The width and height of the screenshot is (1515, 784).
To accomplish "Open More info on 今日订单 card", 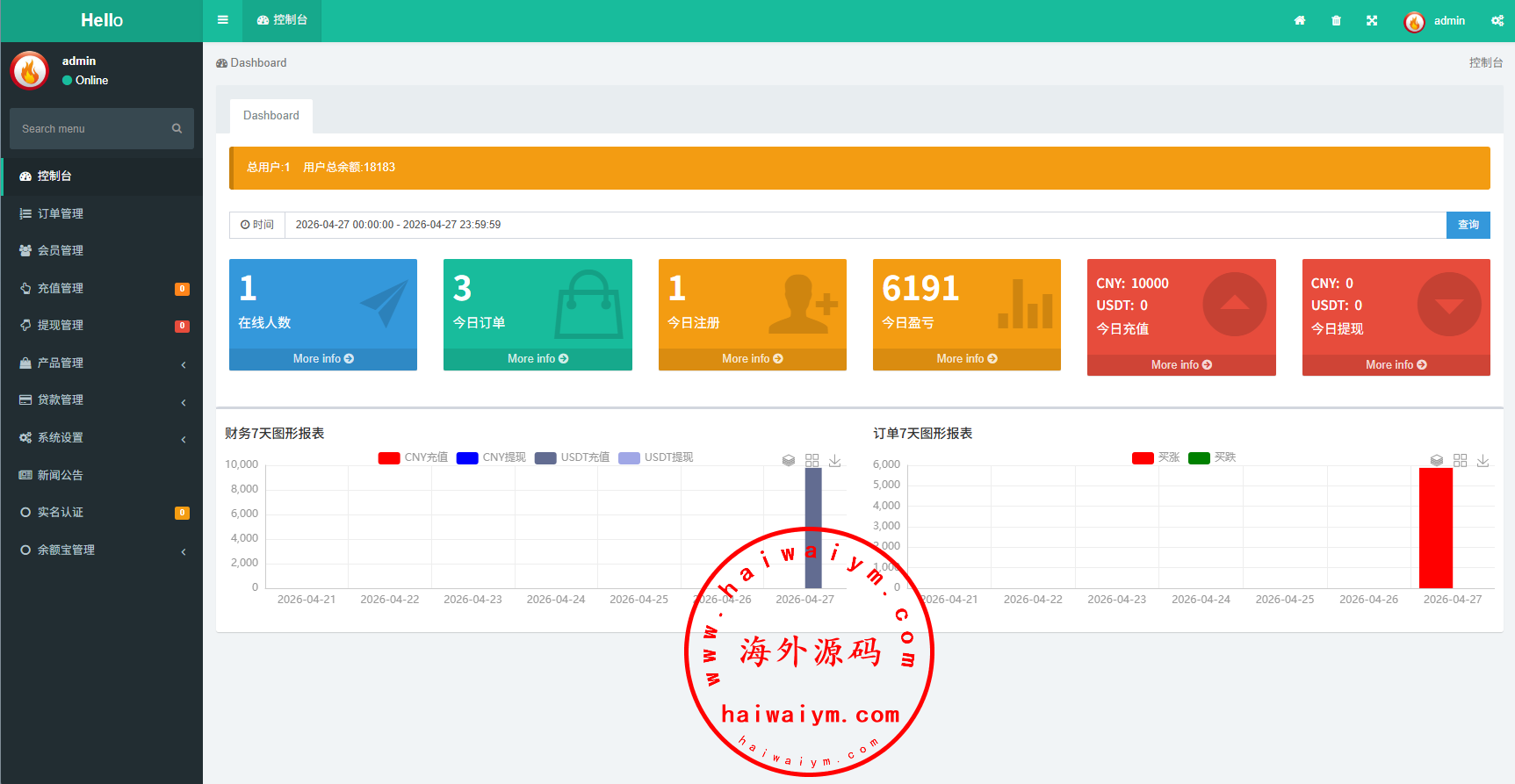I will tap(537, 359).
